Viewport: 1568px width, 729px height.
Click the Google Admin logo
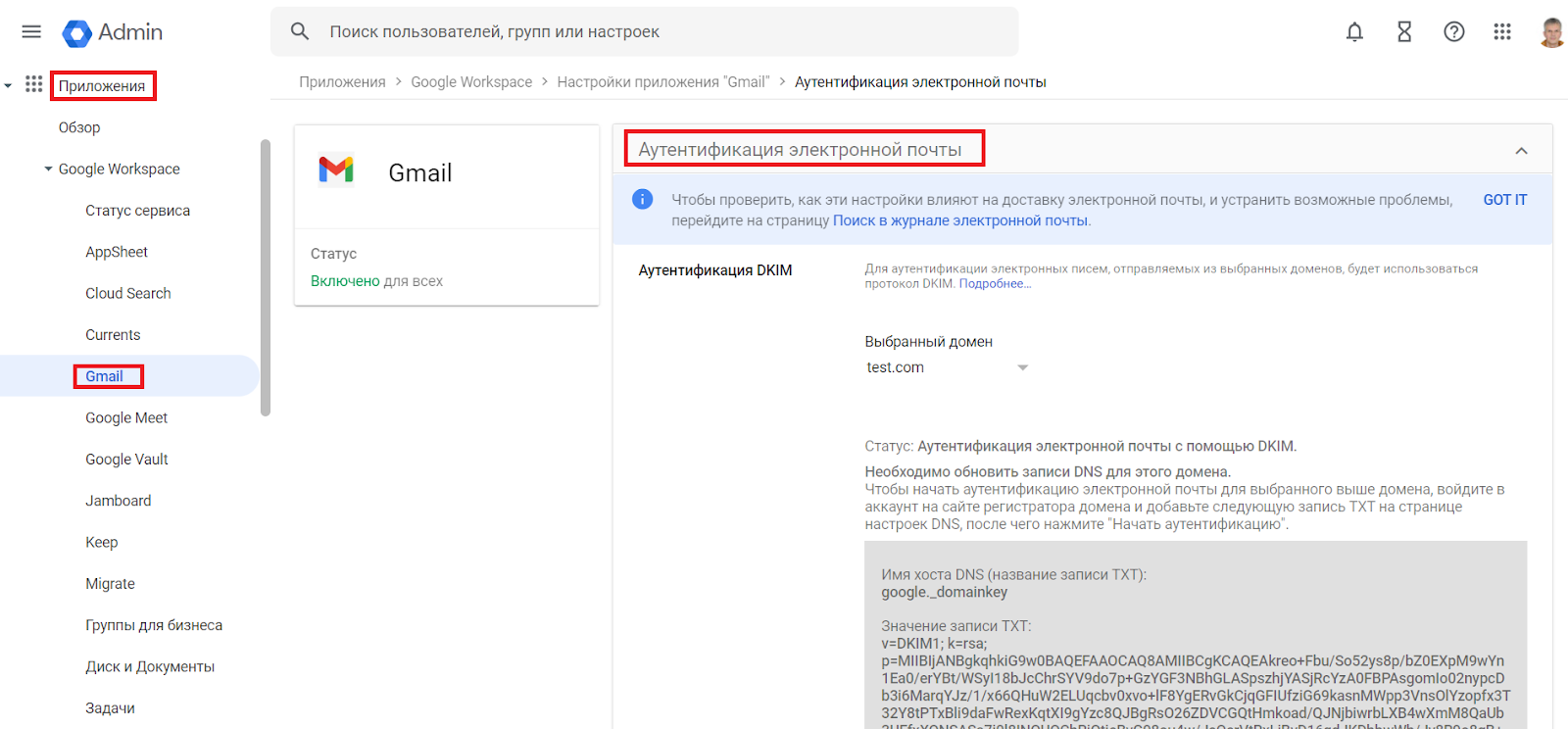tap(113, 32)
